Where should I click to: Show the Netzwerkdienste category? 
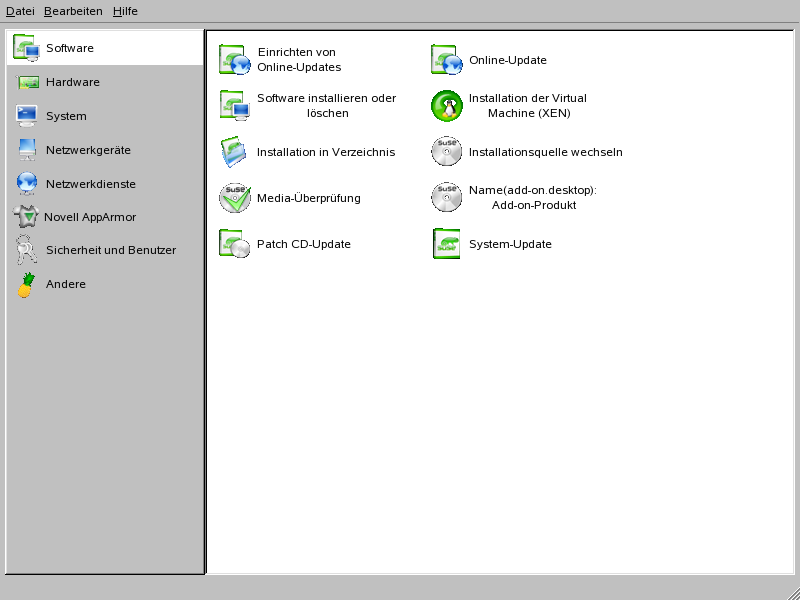tap(90, 184)
